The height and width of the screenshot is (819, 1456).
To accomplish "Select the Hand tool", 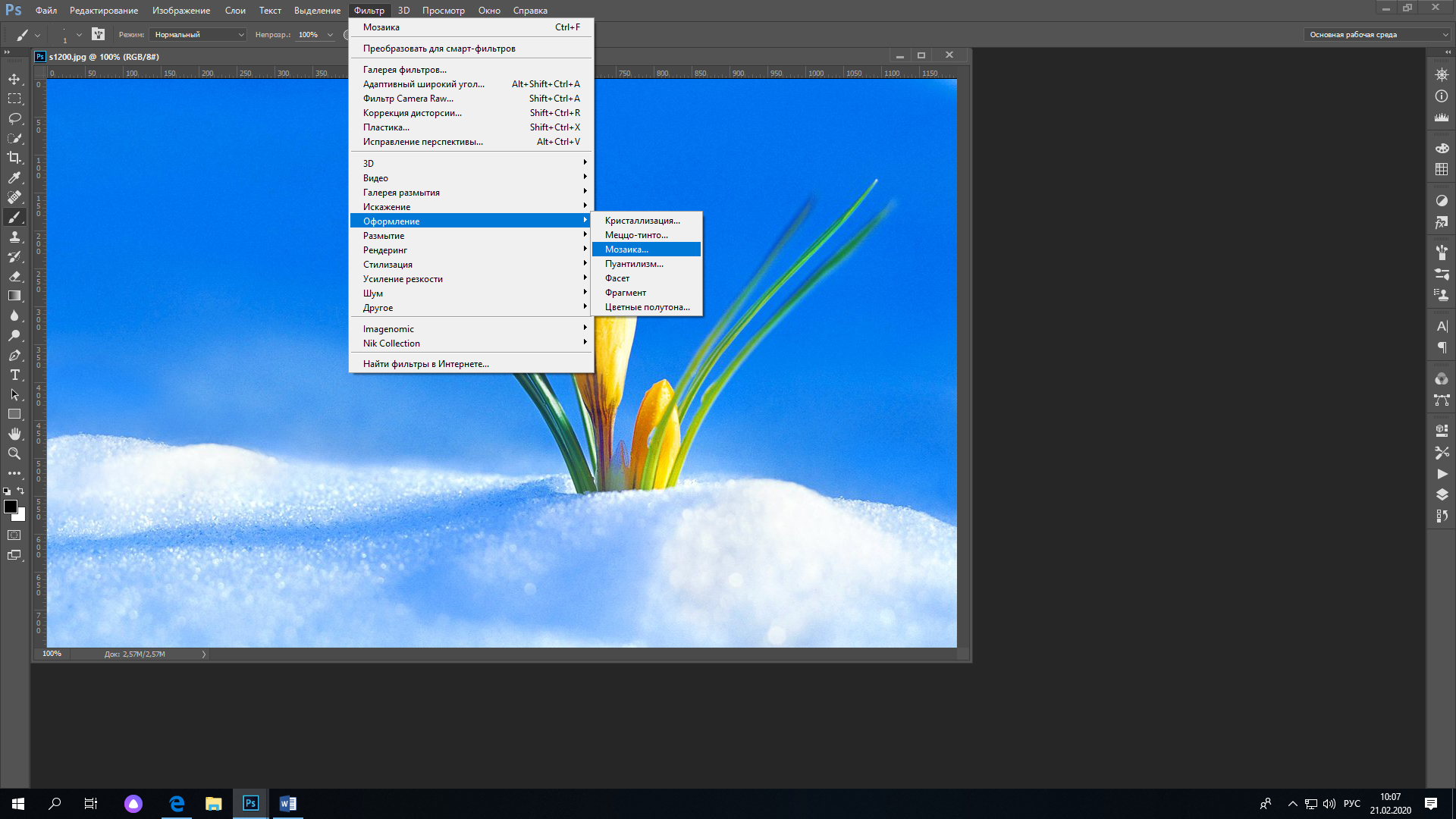I will (14, 434).
